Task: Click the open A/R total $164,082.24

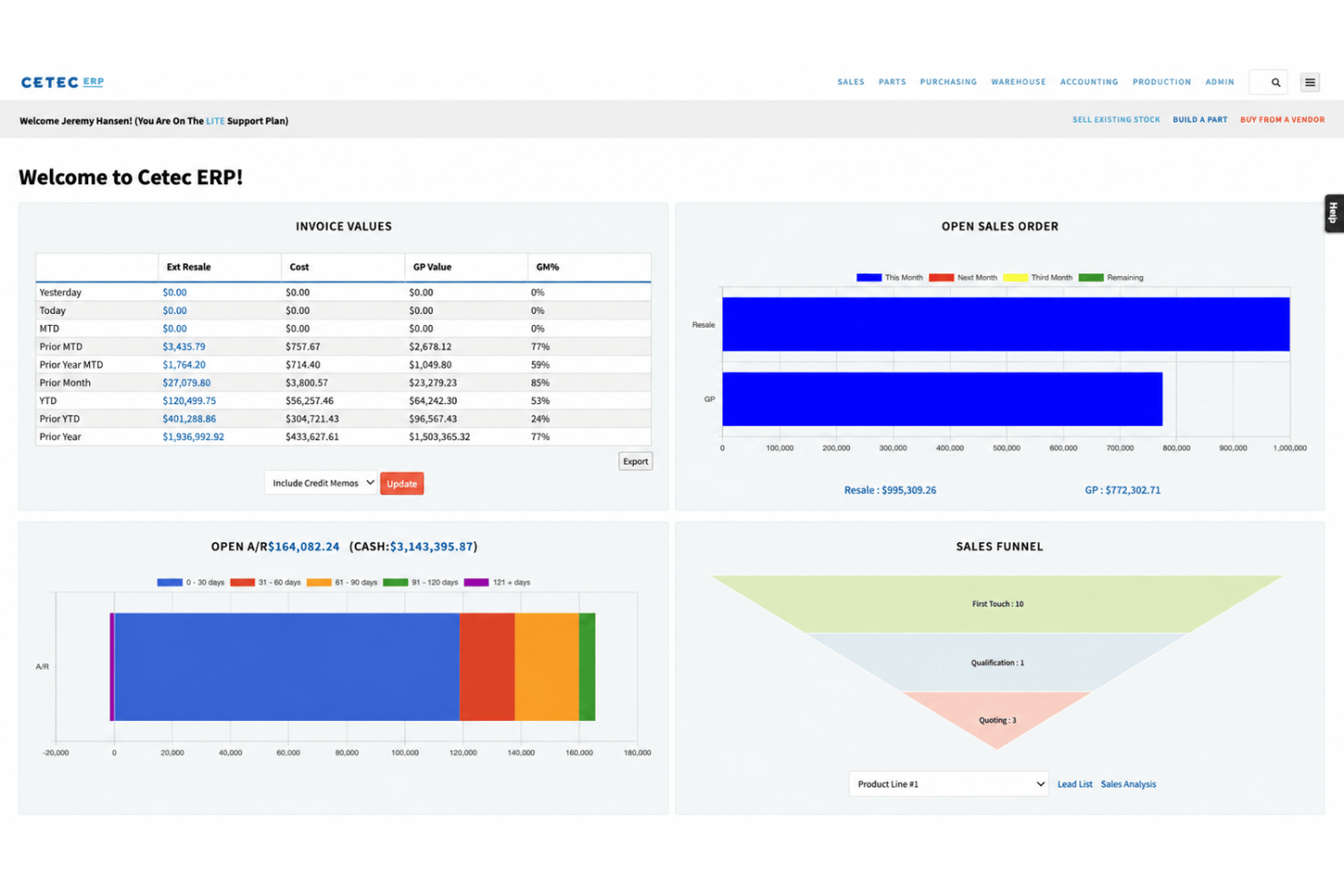Action: click(304, 546)
